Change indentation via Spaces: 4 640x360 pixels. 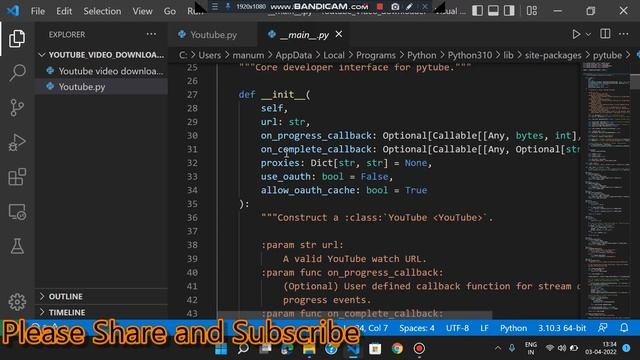pyautogui.click(x=417, y=328)
